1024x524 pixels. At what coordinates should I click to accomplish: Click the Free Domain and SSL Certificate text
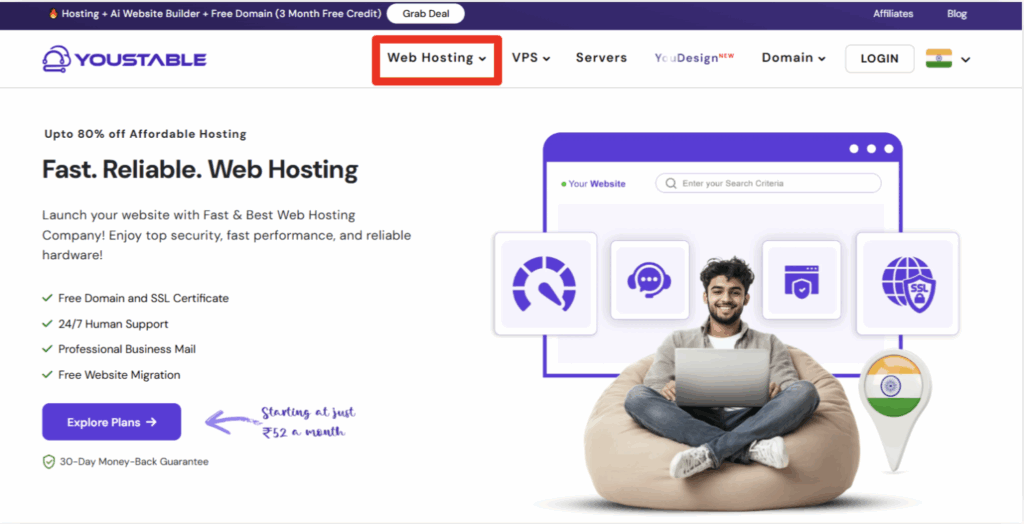pos(144,298)
